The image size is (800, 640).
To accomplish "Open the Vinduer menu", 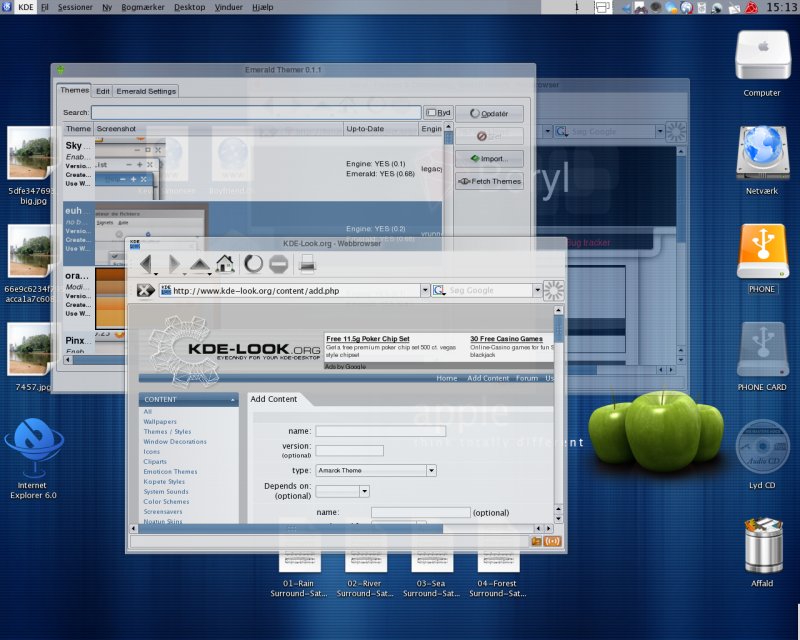I will click(x=229, y=7).
